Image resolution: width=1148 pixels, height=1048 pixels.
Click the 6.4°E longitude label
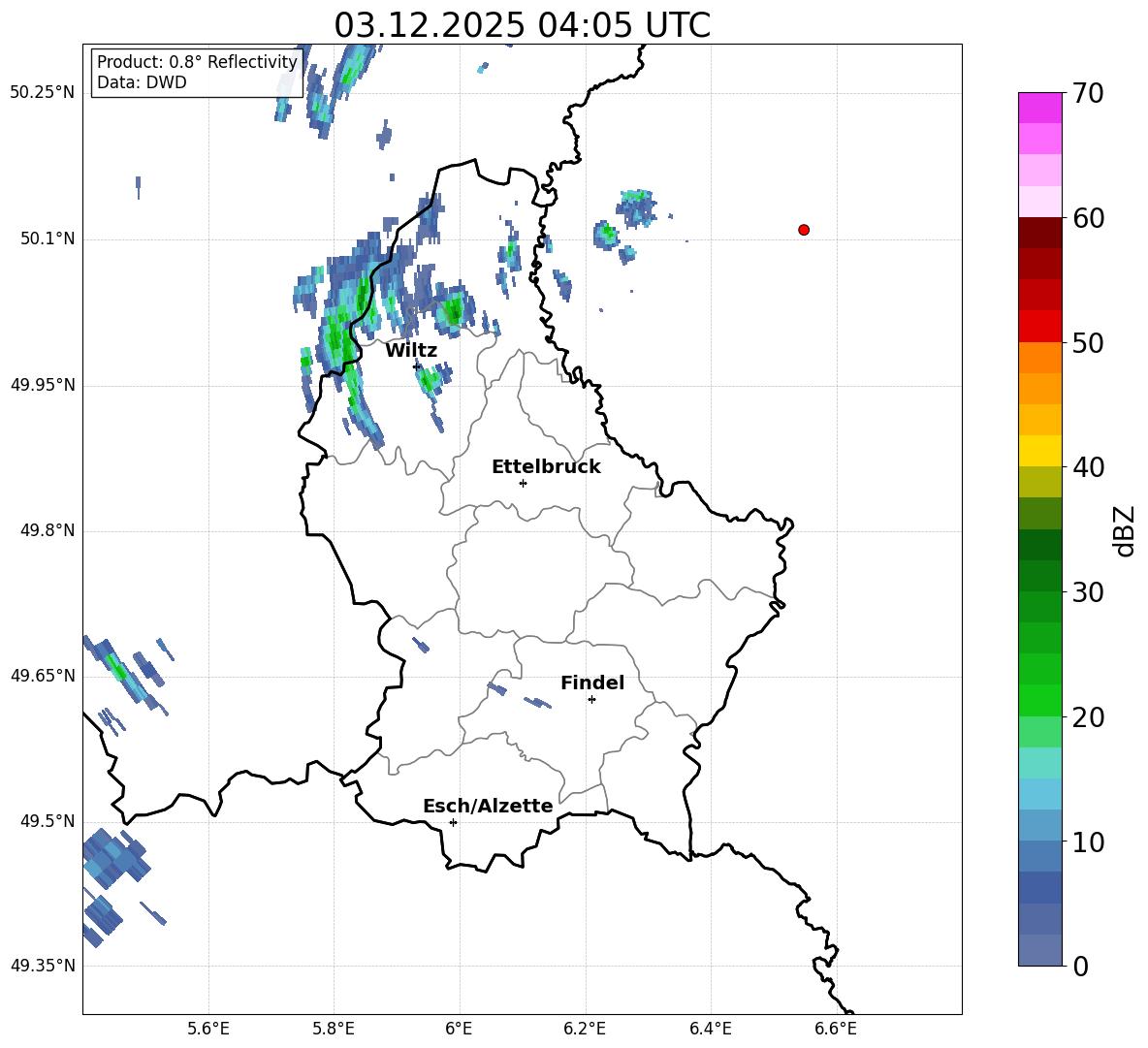[x=711, y=1029]
